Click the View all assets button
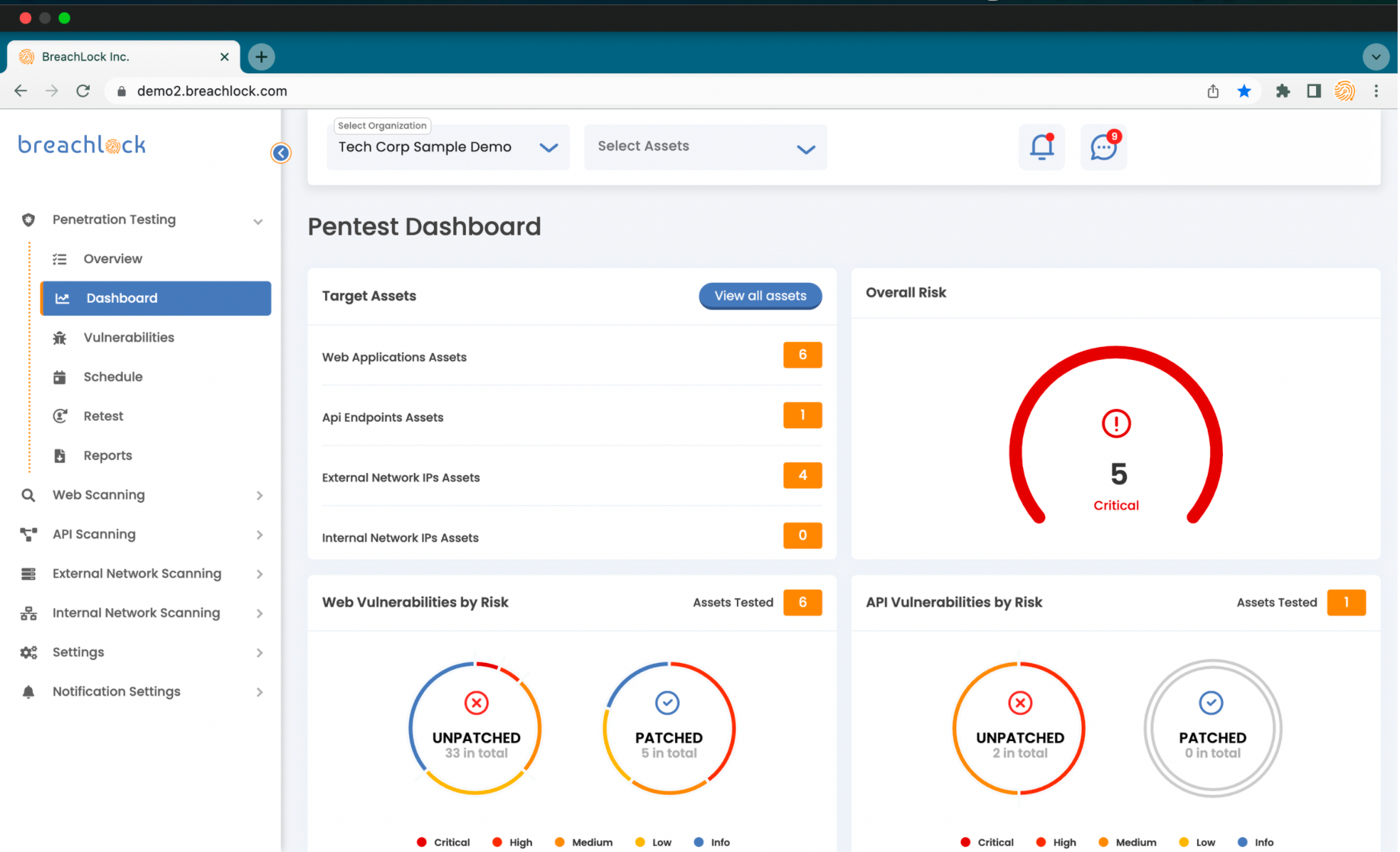Viewport: 1400px width, 852px height. click(x=760, y=296)
